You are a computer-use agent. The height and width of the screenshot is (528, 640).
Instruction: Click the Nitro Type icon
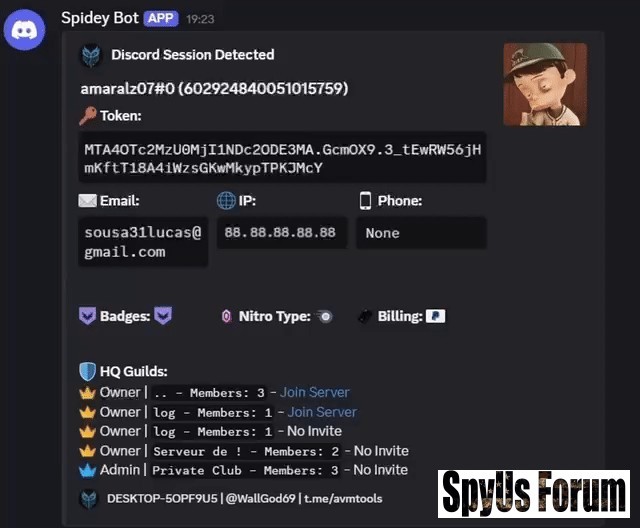coord(325,316)
